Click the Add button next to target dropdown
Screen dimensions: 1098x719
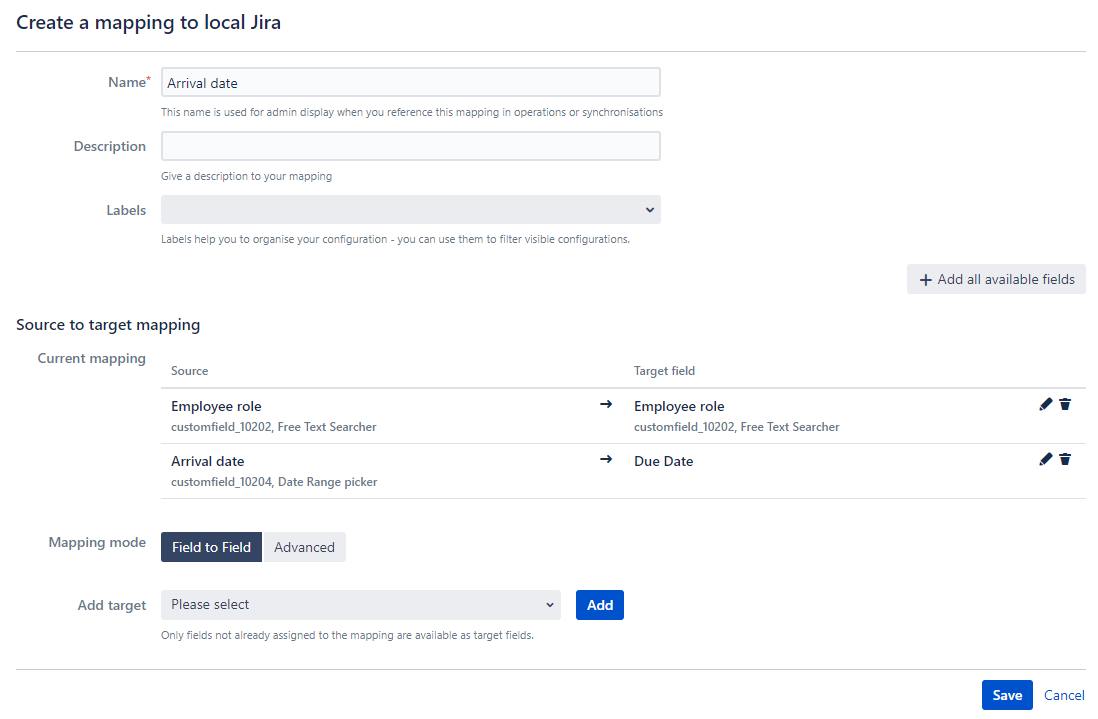(599, 605)
